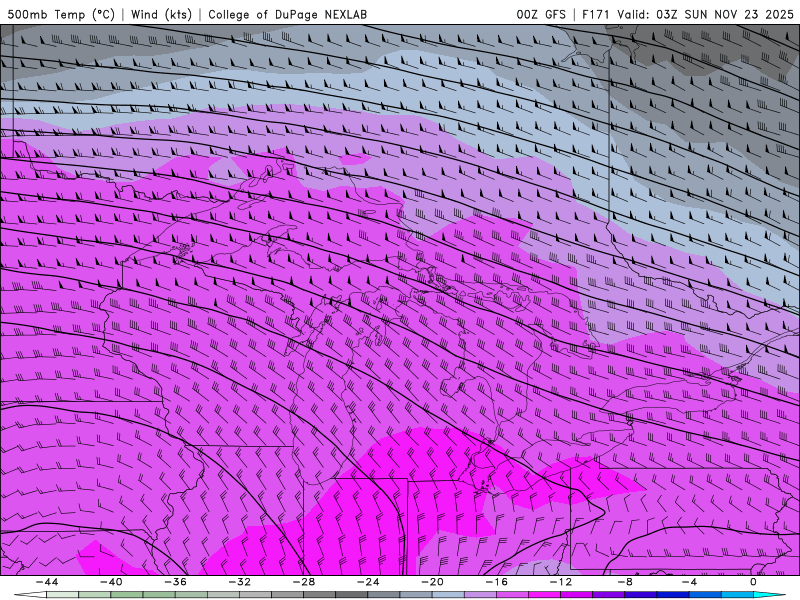Click the "00Z GFS" model run label
Image resolution: width=800 pixels, height=600 pixels.
coord(541,14)
